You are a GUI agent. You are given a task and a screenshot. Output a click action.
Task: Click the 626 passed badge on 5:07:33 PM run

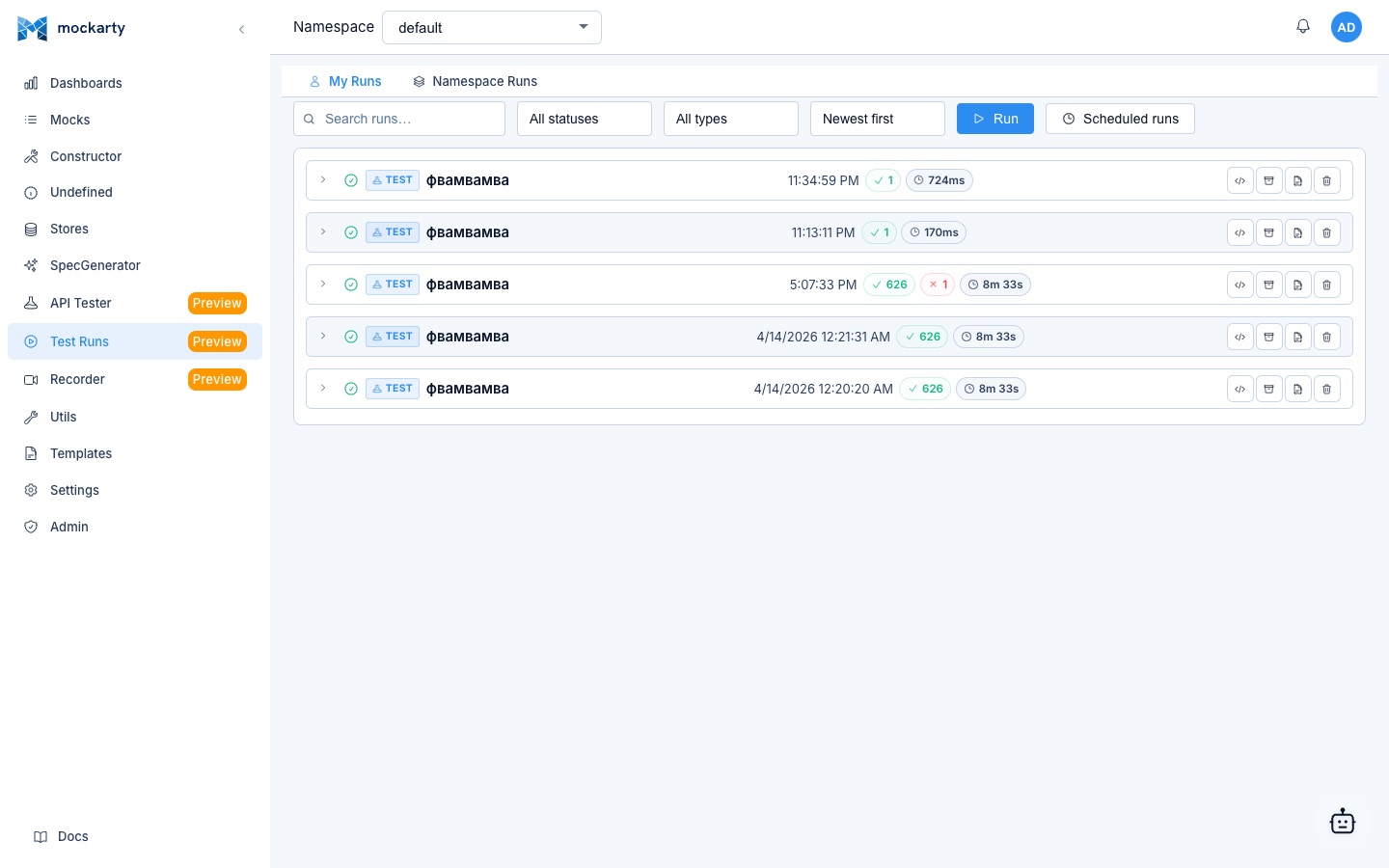pos(889,285)
